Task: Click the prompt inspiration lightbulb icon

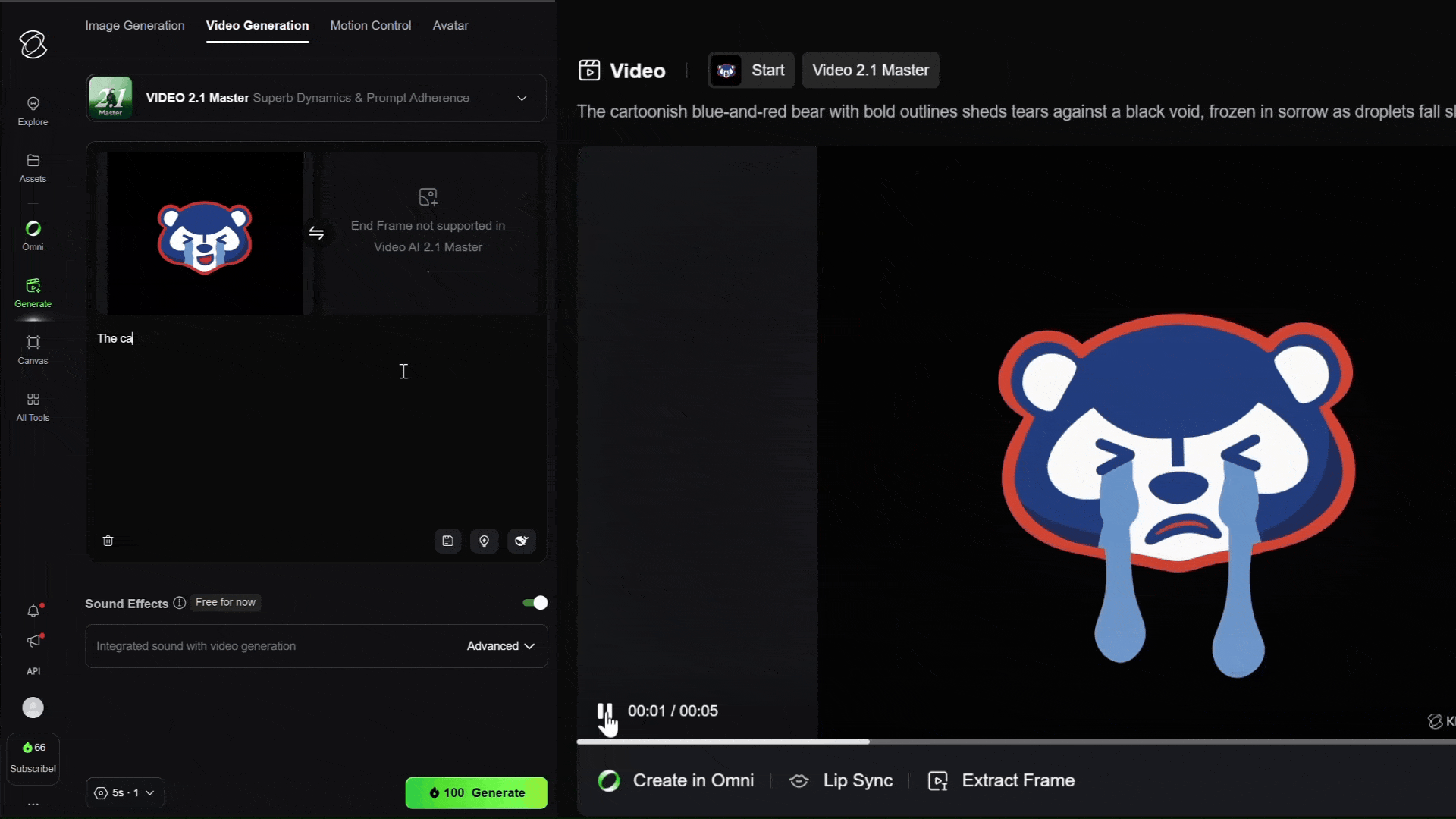Action: pyautogui.click(x=485, y=541)
